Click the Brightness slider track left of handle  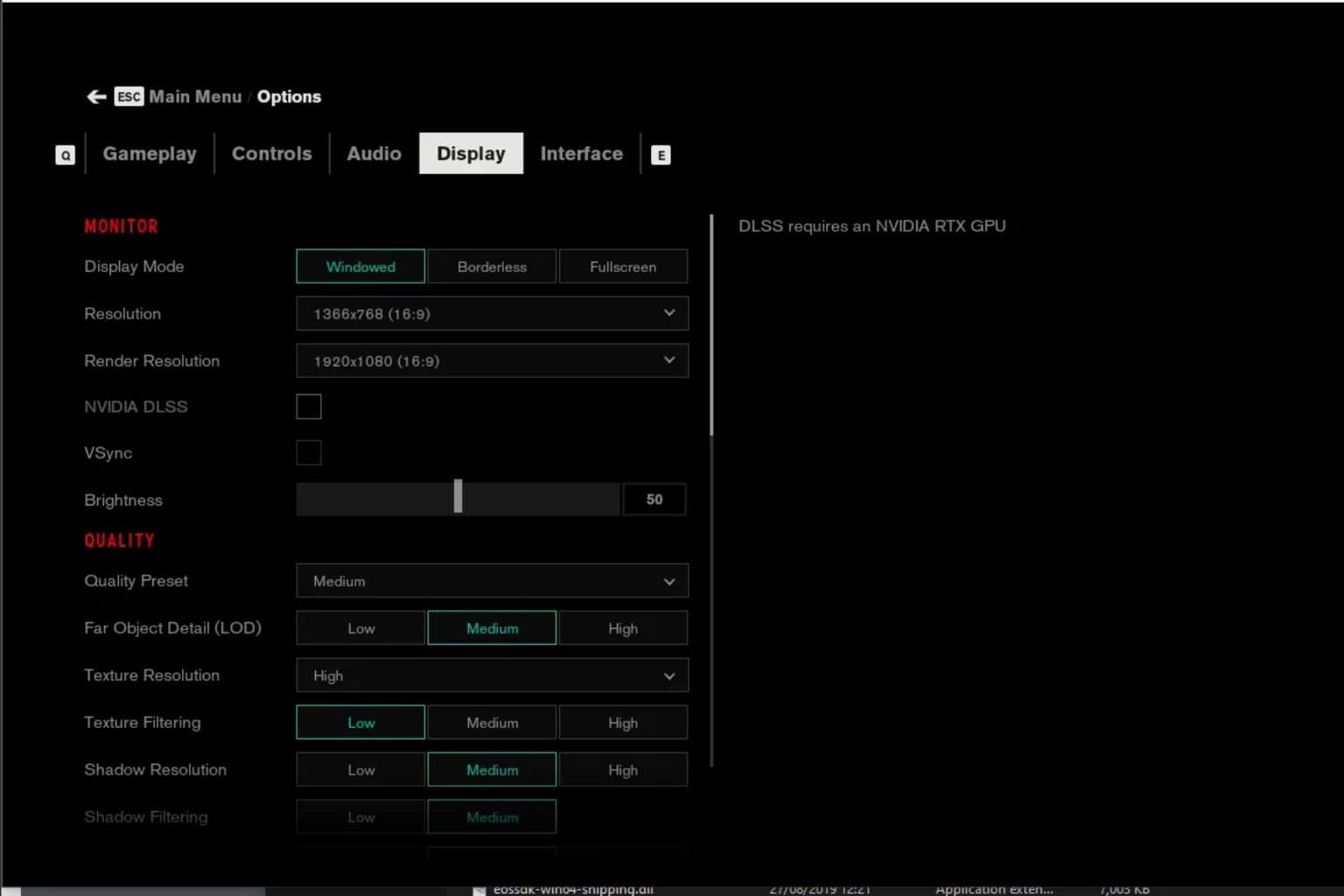pos(374,499)
